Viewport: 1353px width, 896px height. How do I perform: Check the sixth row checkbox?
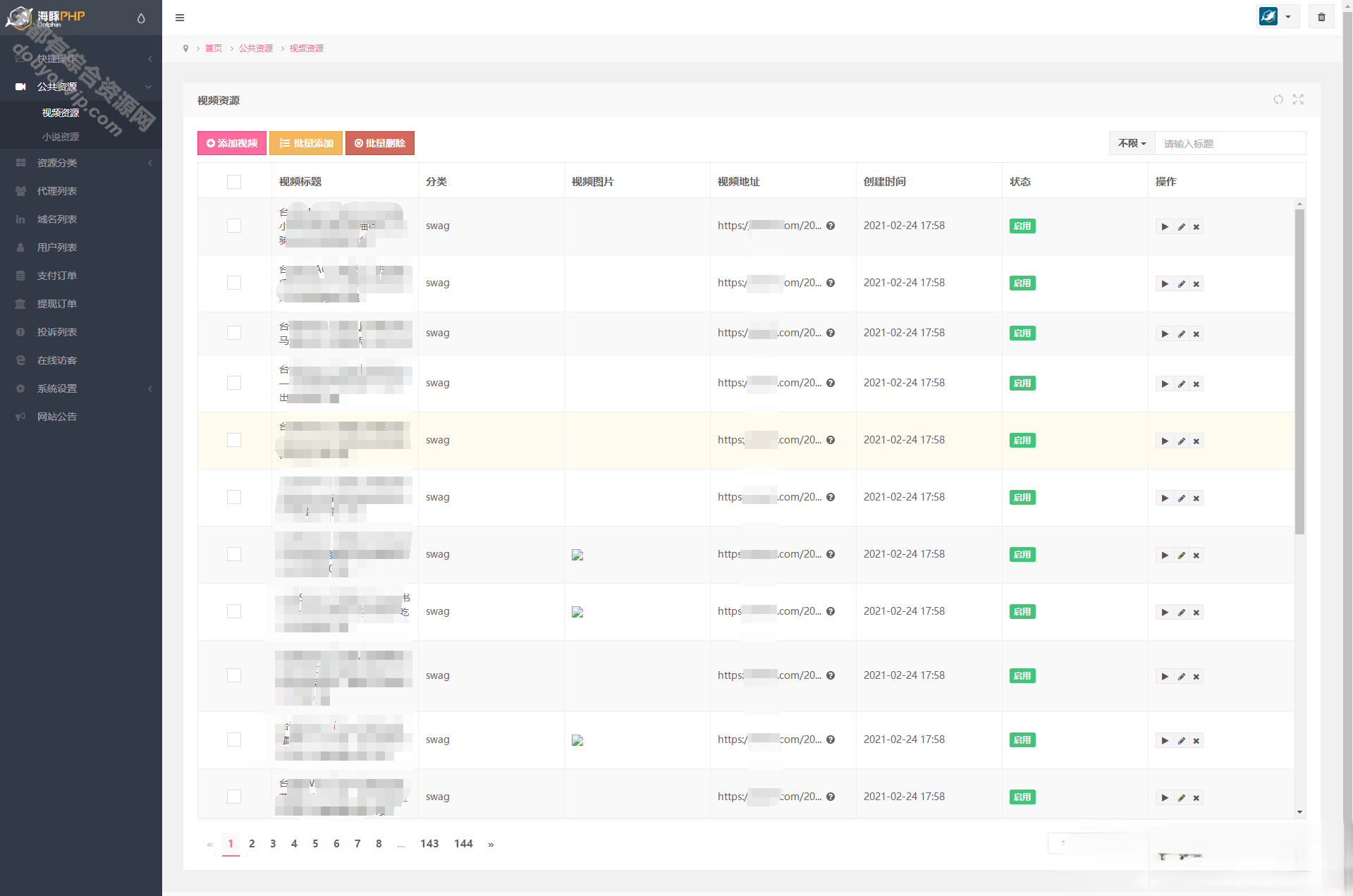[234, 497]
